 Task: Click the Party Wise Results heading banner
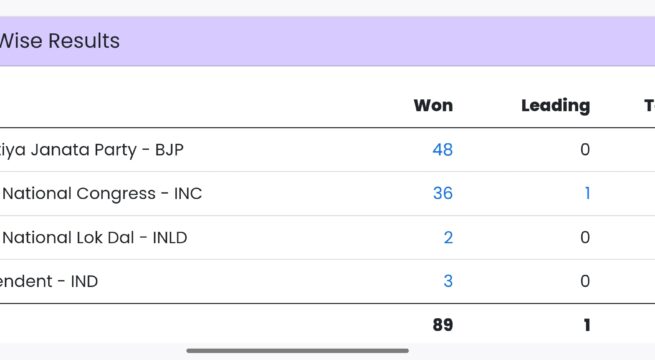tap(60, 41)
